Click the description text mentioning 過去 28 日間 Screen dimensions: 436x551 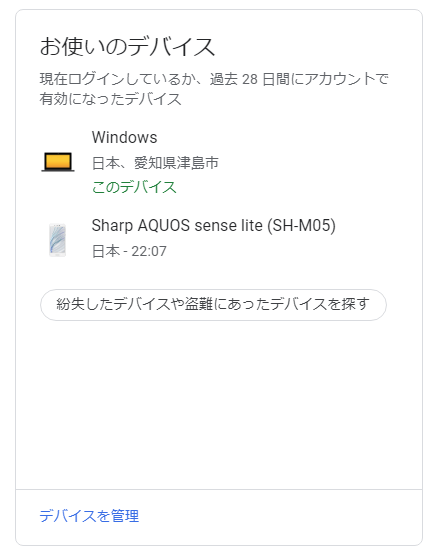214,89
